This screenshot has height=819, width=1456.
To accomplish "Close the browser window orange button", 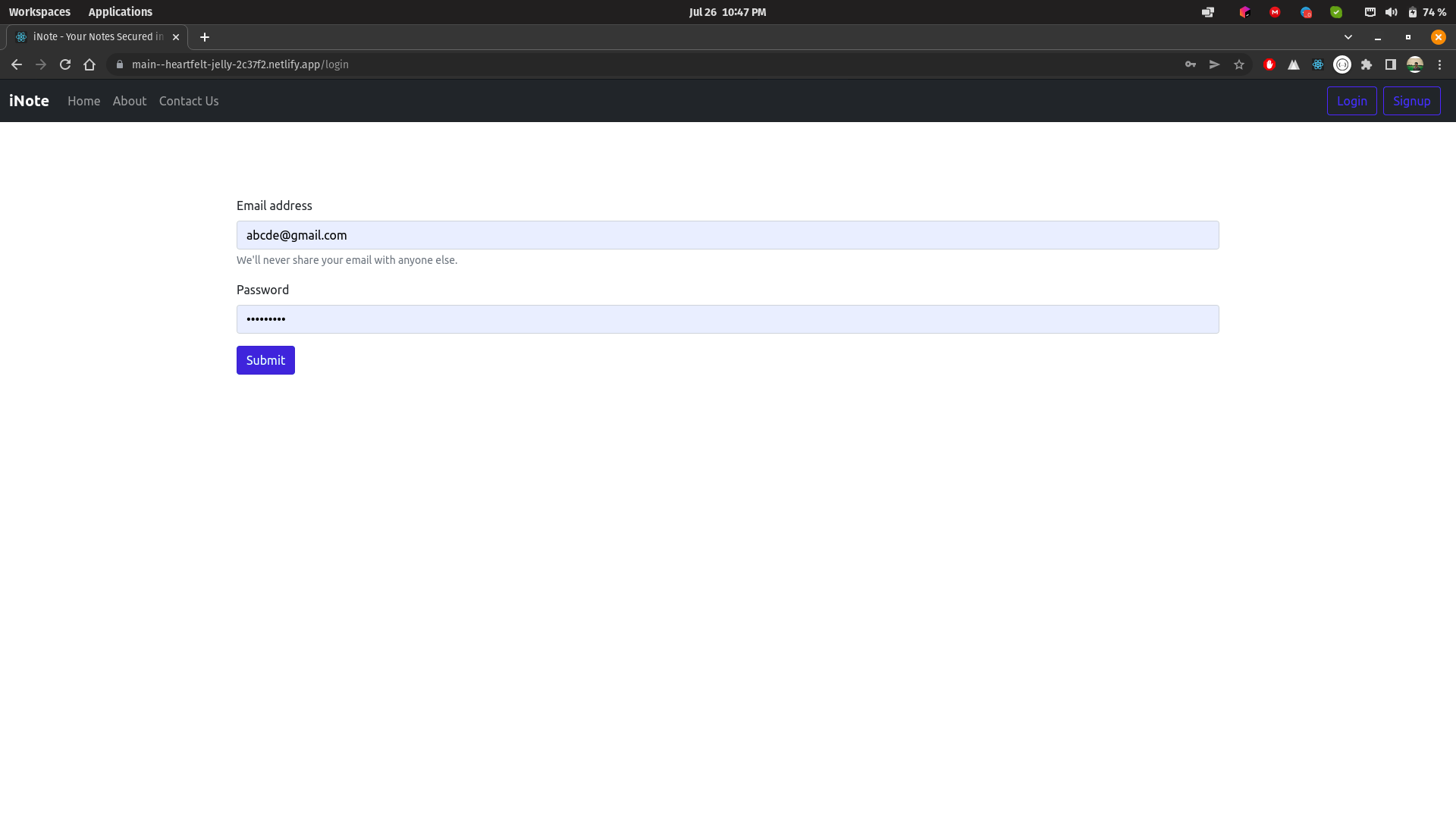I will [x=1439, y=37].
